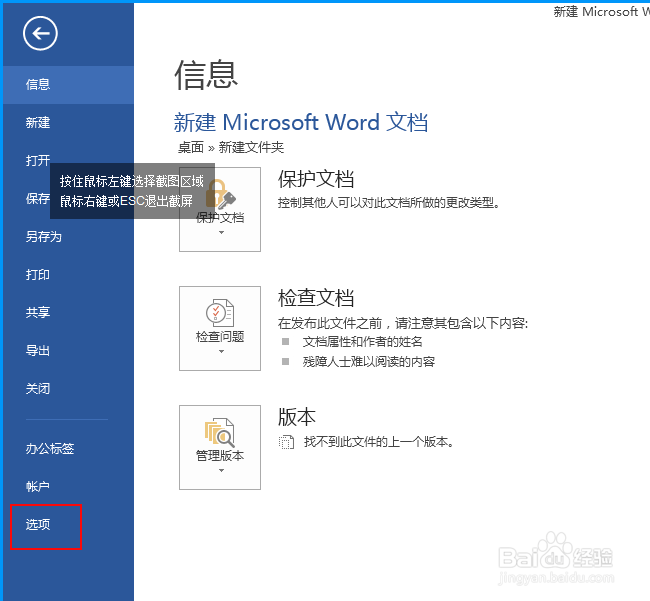Click the 找不到此文件的上一个版本 text

point(379,442)
